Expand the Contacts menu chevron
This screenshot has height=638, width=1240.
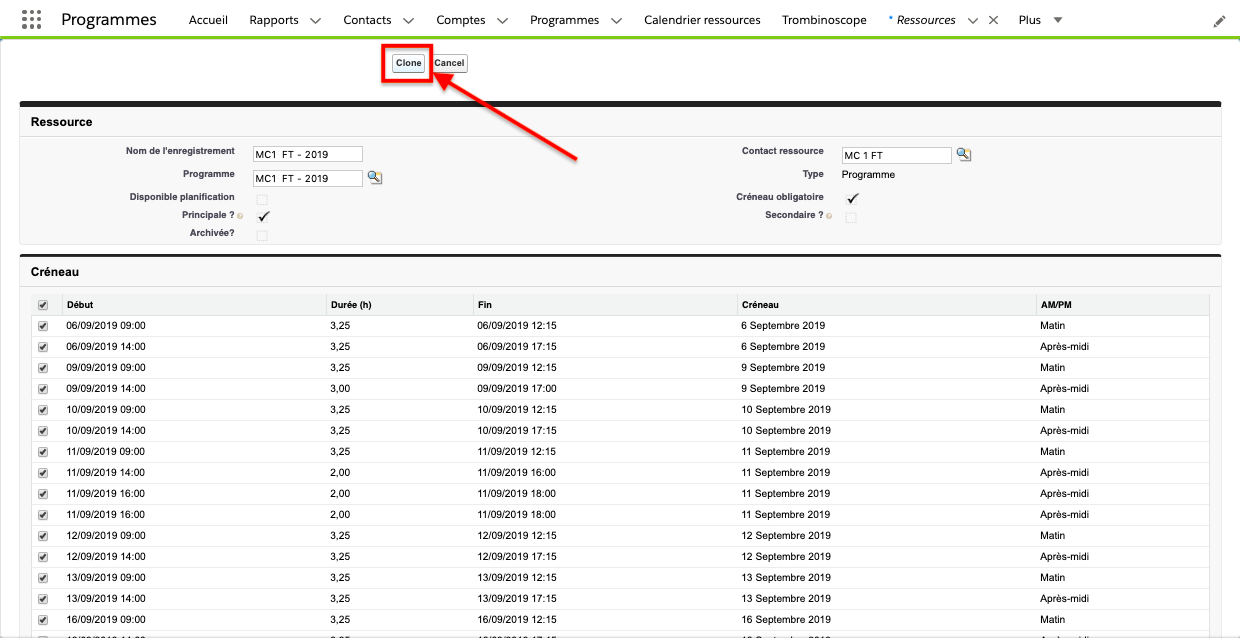(x=408, y=21)
